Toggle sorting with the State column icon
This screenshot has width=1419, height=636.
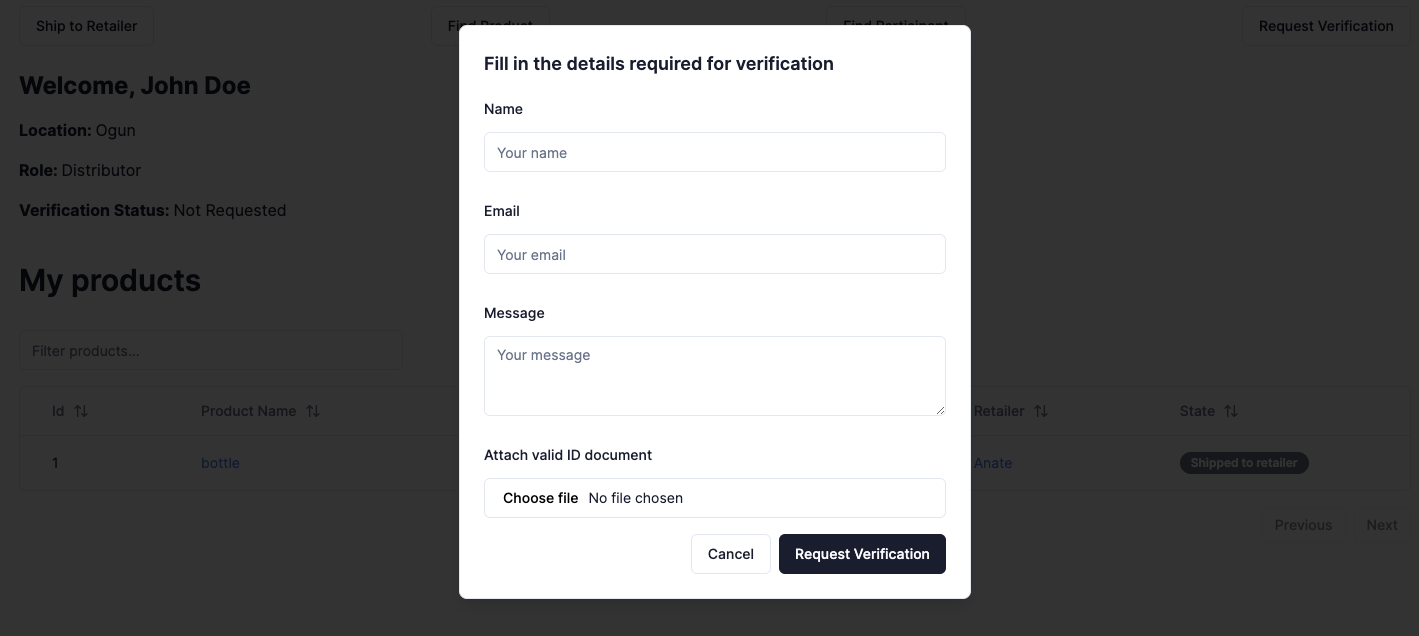point(1231,411)
